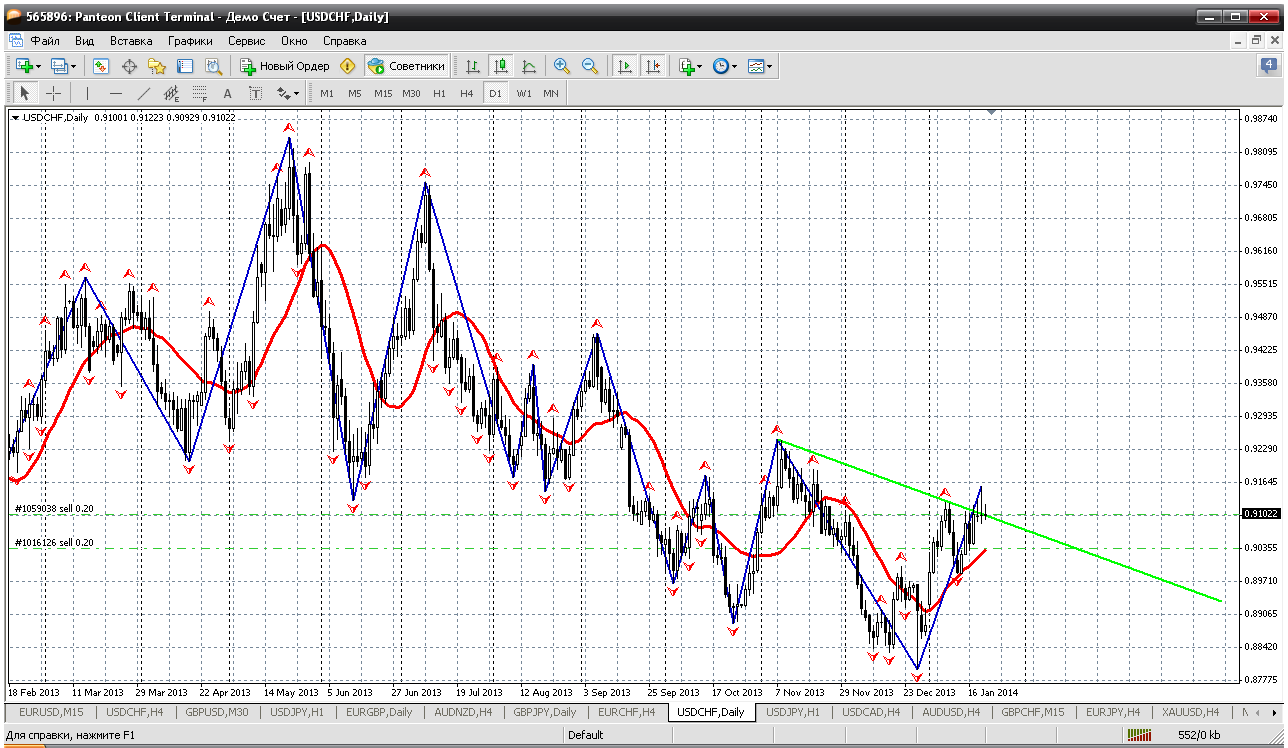Select the Fibonacci retracement tool
The image size is (1288, 748).
click(x=199, y=93)
